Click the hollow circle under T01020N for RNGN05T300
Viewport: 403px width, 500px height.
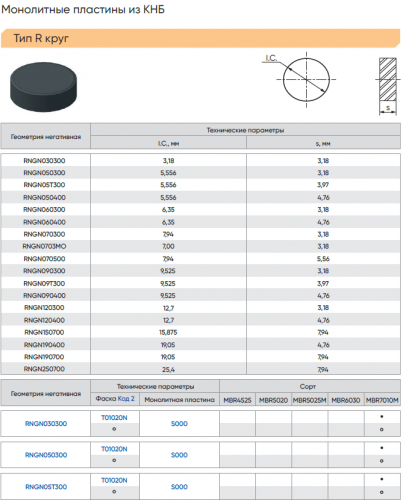[114, 492]
